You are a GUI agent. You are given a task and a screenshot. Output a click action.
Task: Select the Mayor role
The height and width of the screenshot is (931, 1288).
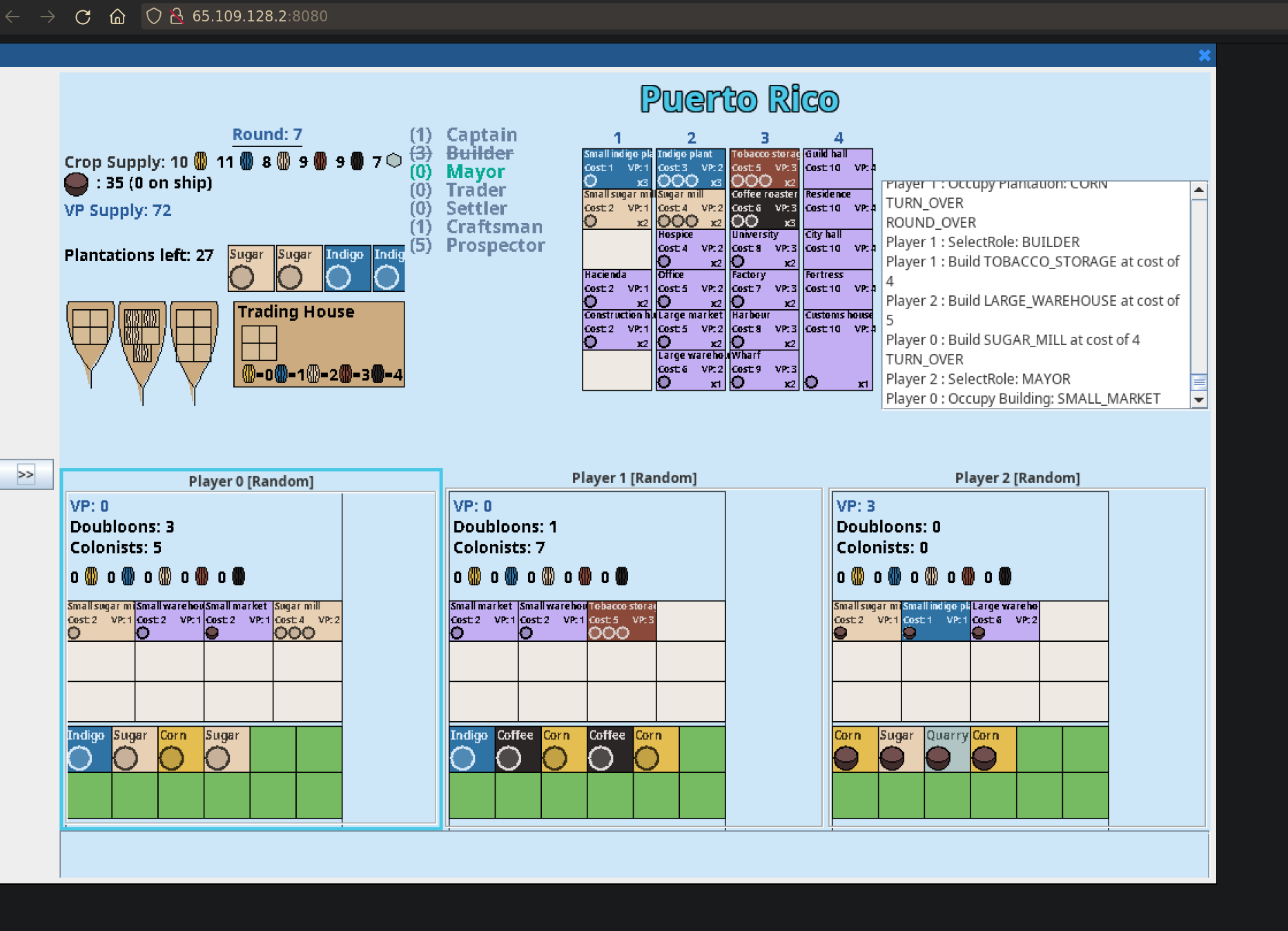click(x=475, y=172)
